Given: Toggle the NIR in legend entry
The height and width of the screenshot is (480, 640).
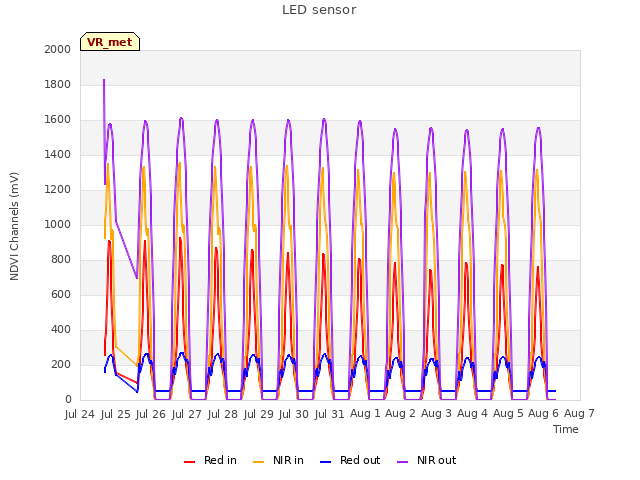Looking at the screenshot, I should point(278,460).
